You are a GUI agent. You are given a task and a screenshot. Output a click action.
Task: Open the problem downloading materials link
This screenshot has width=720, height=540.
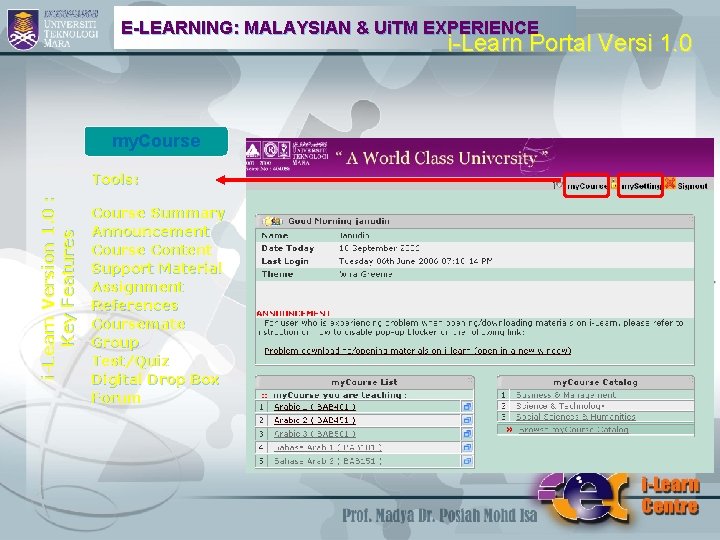[418, 351]
